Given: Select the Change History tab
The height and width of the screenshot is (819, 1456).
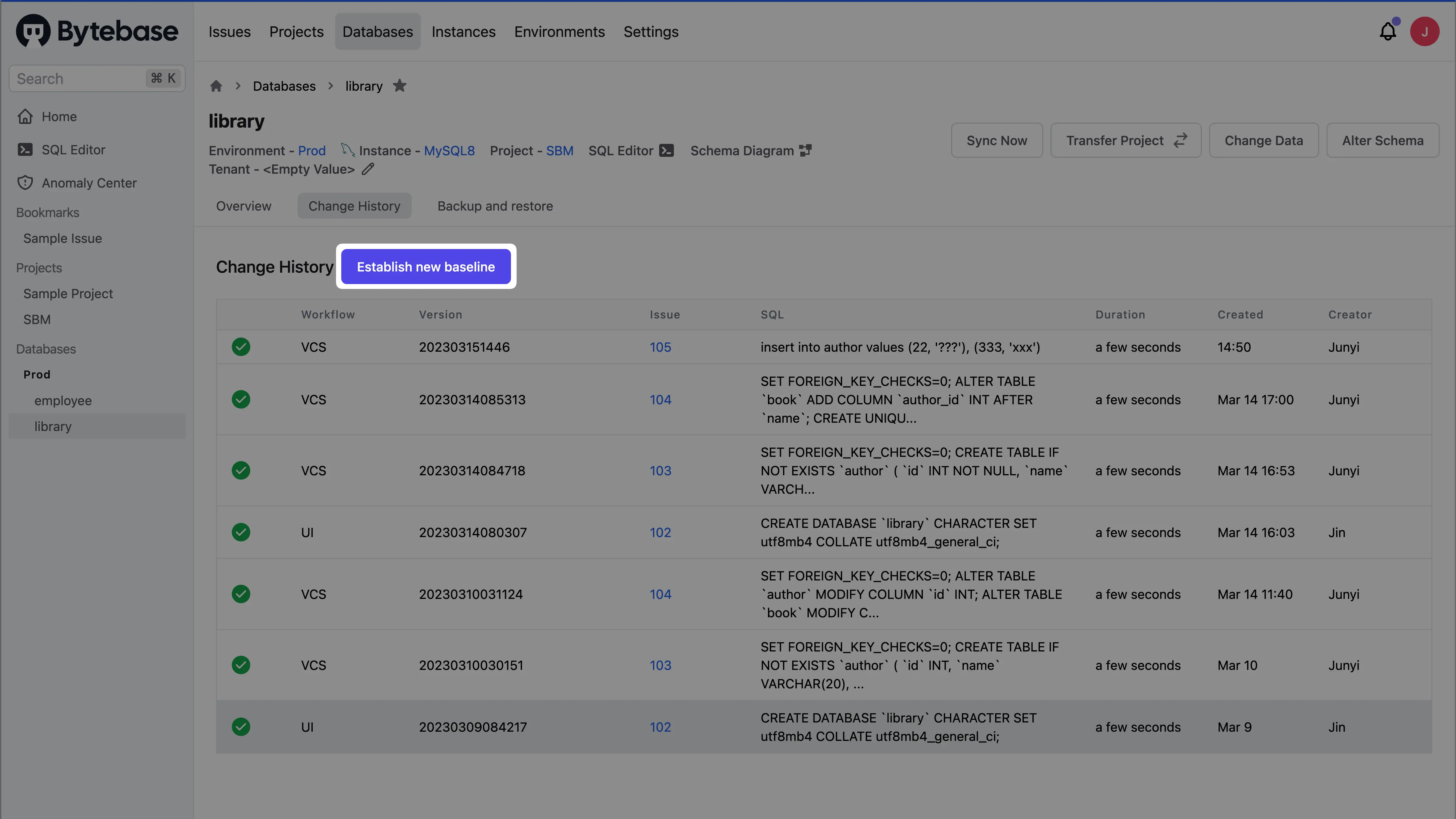Looking at the screenshot, I should click(354, 206).
